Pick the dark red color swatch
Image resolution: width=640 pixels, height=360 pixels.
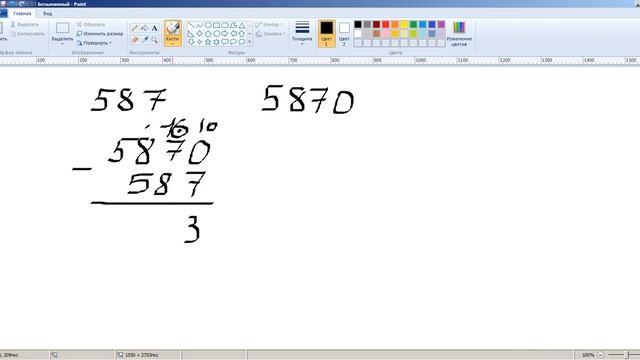click(x=376, y=24)
